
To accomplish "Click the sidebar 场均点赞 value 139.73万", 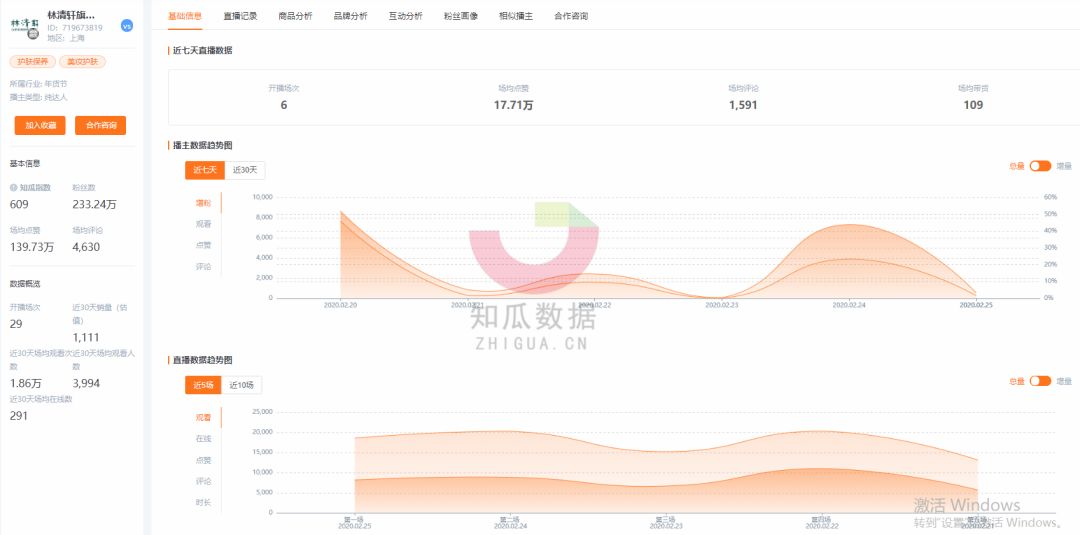I will pyautogui.click(x=32, y=247).
